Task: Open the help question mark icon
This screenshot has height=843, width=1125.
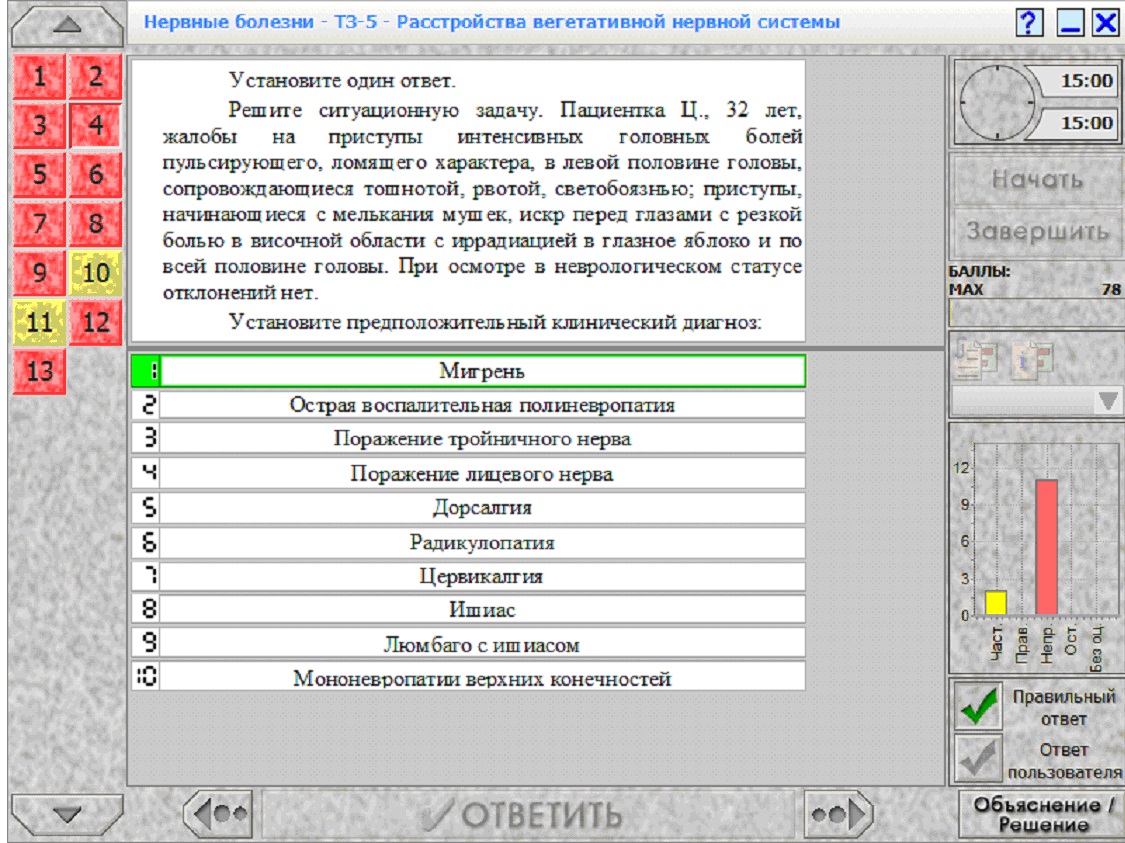Action: point(1029,23)
